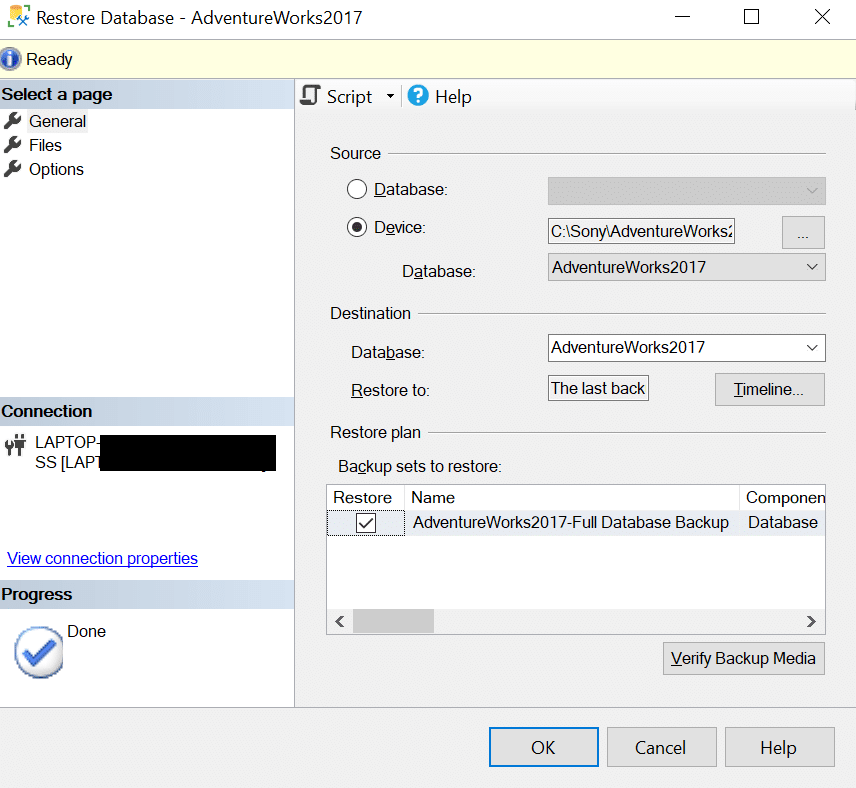Click the Script toolbar icon
Viewport: 856px width, 788px height.
[x=310, y=96]
